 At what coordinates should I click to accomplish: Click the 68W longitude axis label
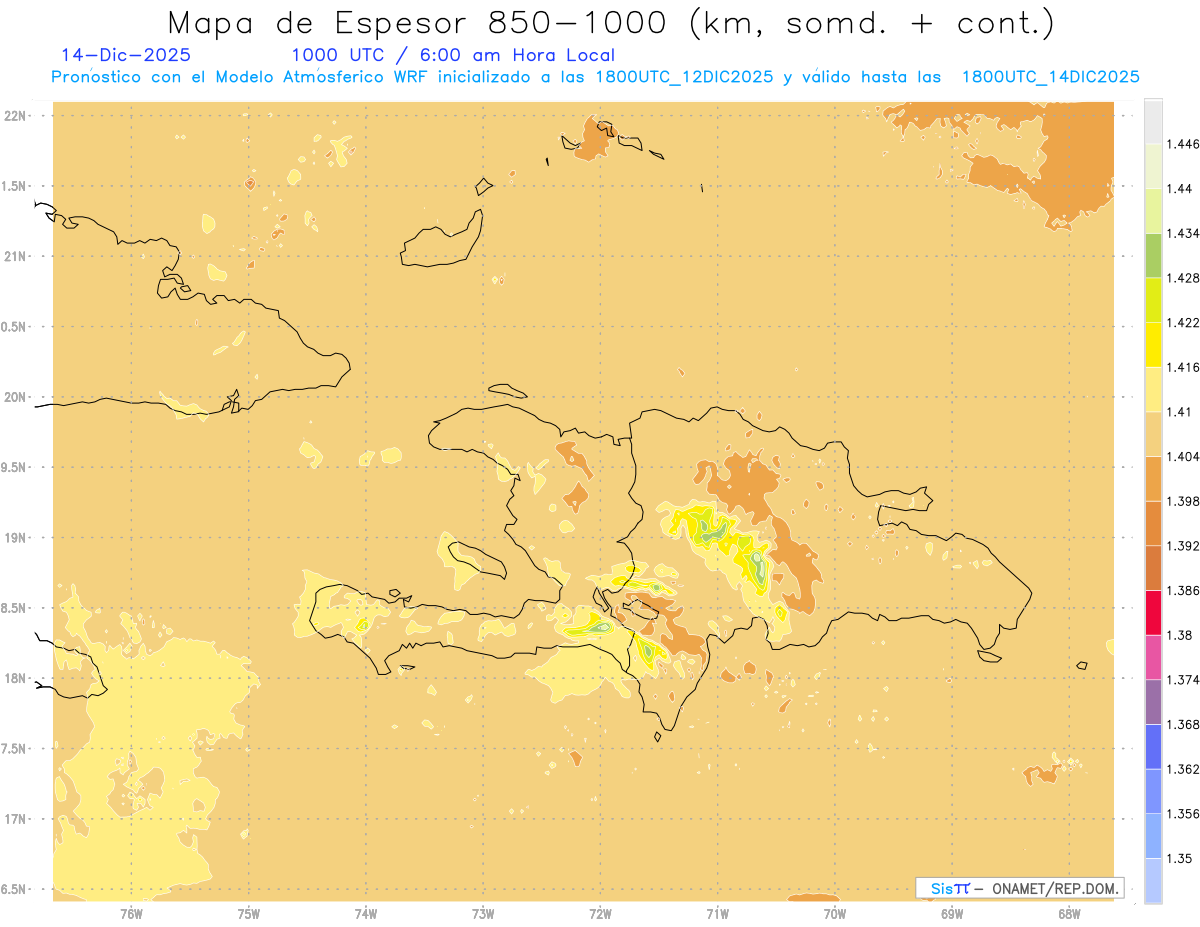1069,913
